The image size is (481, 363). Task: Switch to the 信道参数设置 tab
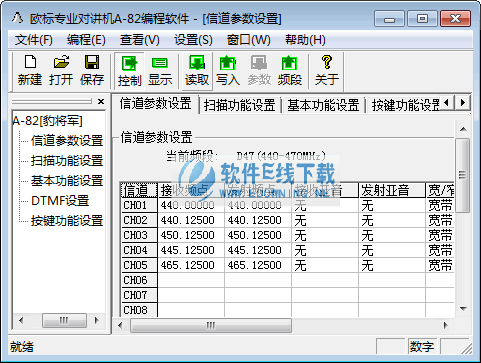point(155,104)
